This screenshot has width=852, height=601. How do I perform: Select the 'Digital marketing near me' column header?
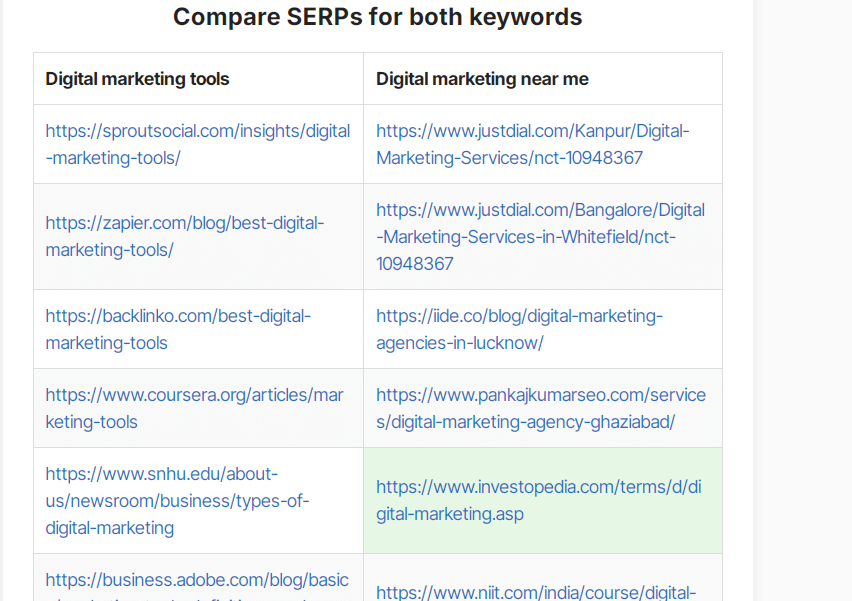coord(482,79)
